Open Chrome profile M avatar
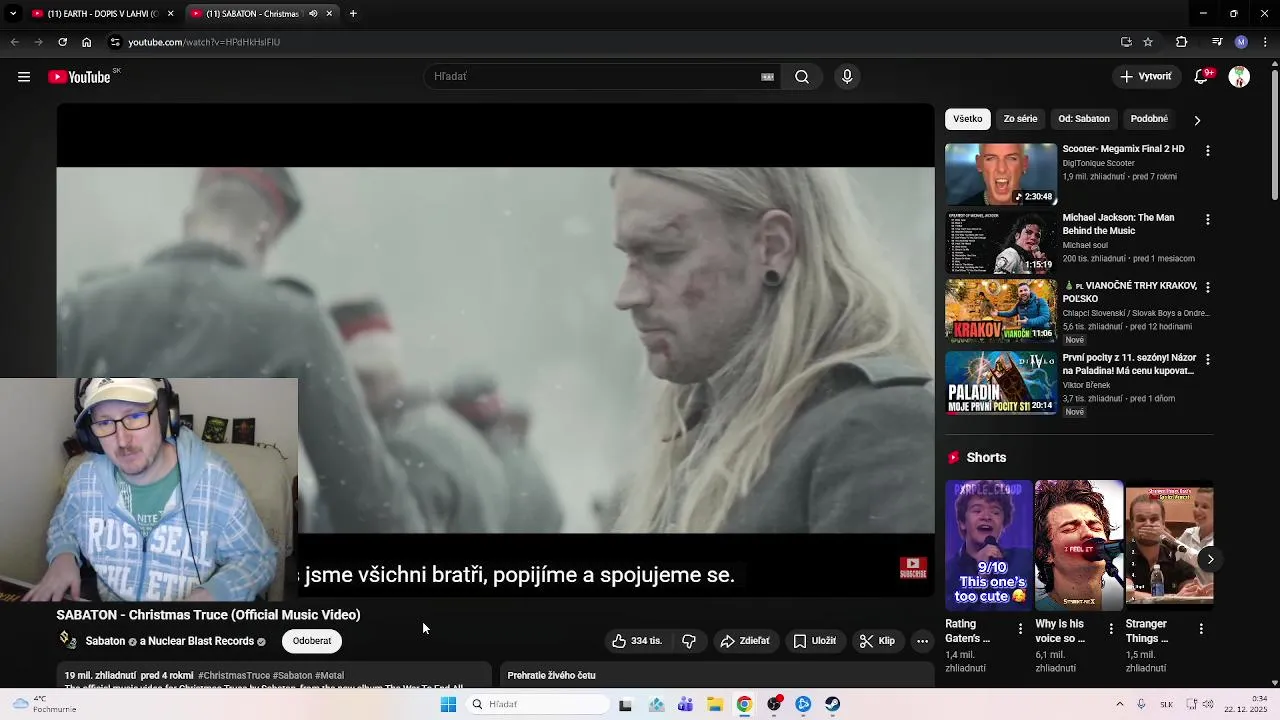 pos(1241,42)
